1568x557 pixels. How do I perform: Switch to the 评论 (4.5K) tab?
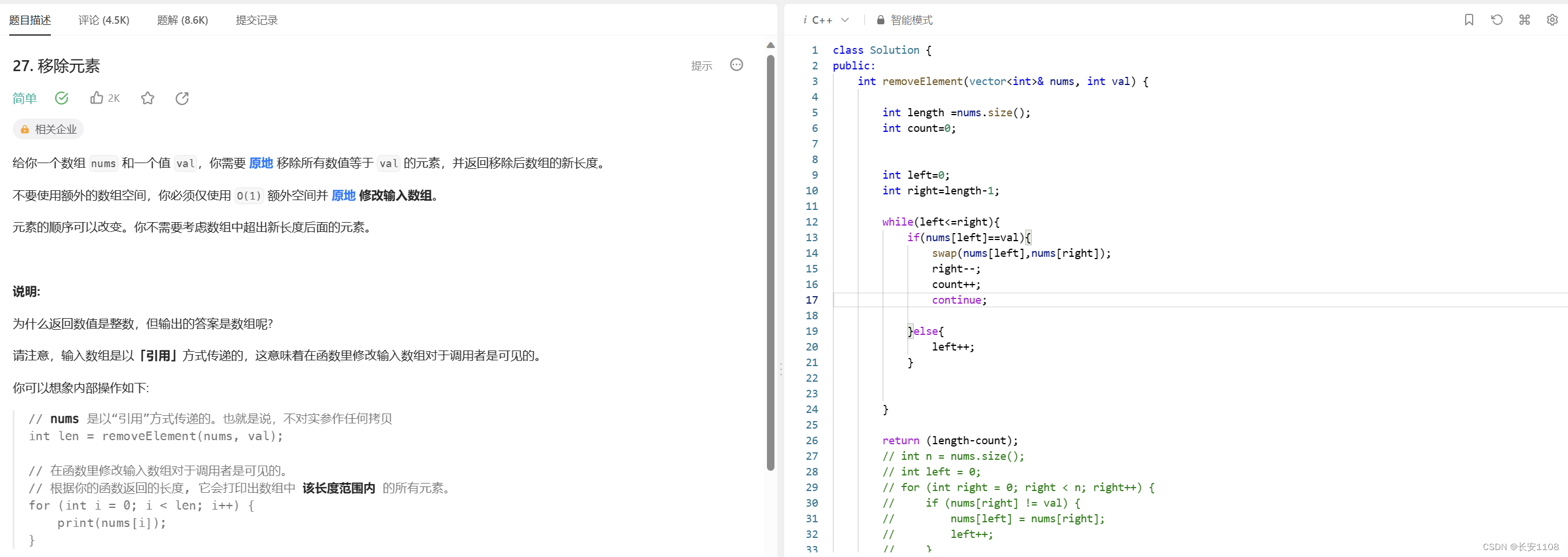coord(104,20)
